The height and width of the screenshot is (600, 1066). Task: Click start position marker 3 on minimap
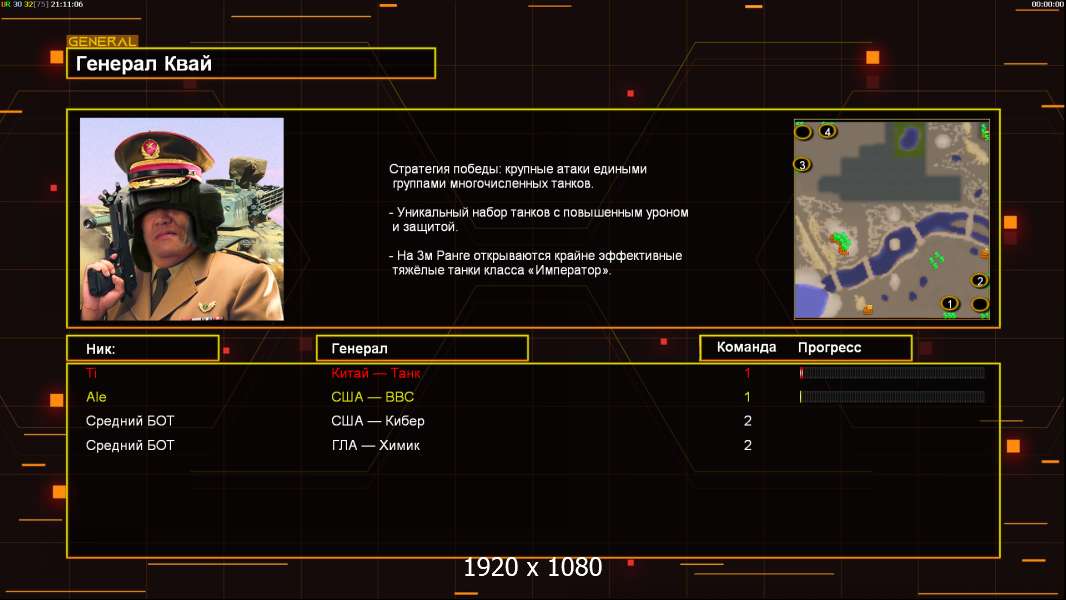click(x=802, y=164)
